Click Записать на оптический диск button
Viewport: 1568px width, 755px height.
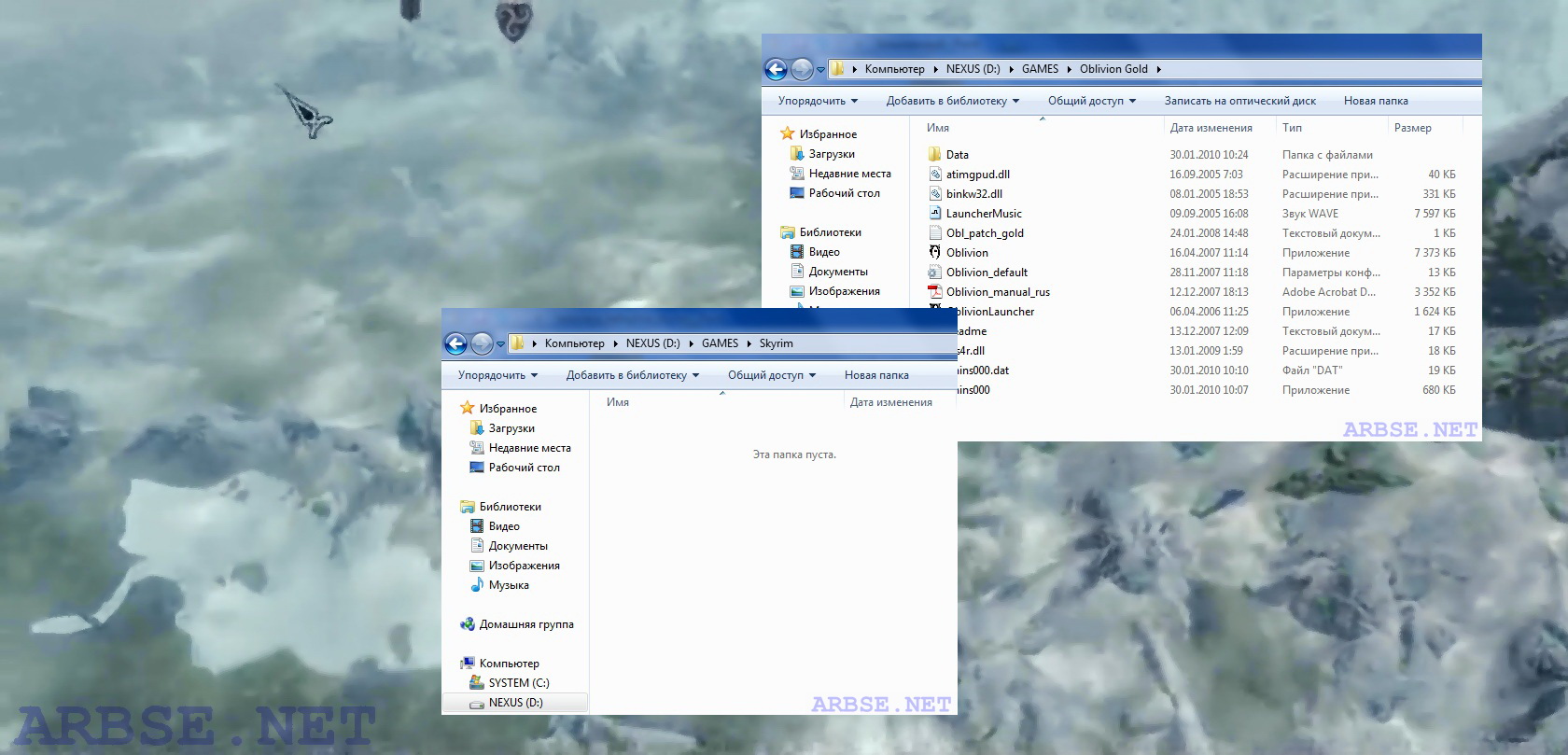1239,101
